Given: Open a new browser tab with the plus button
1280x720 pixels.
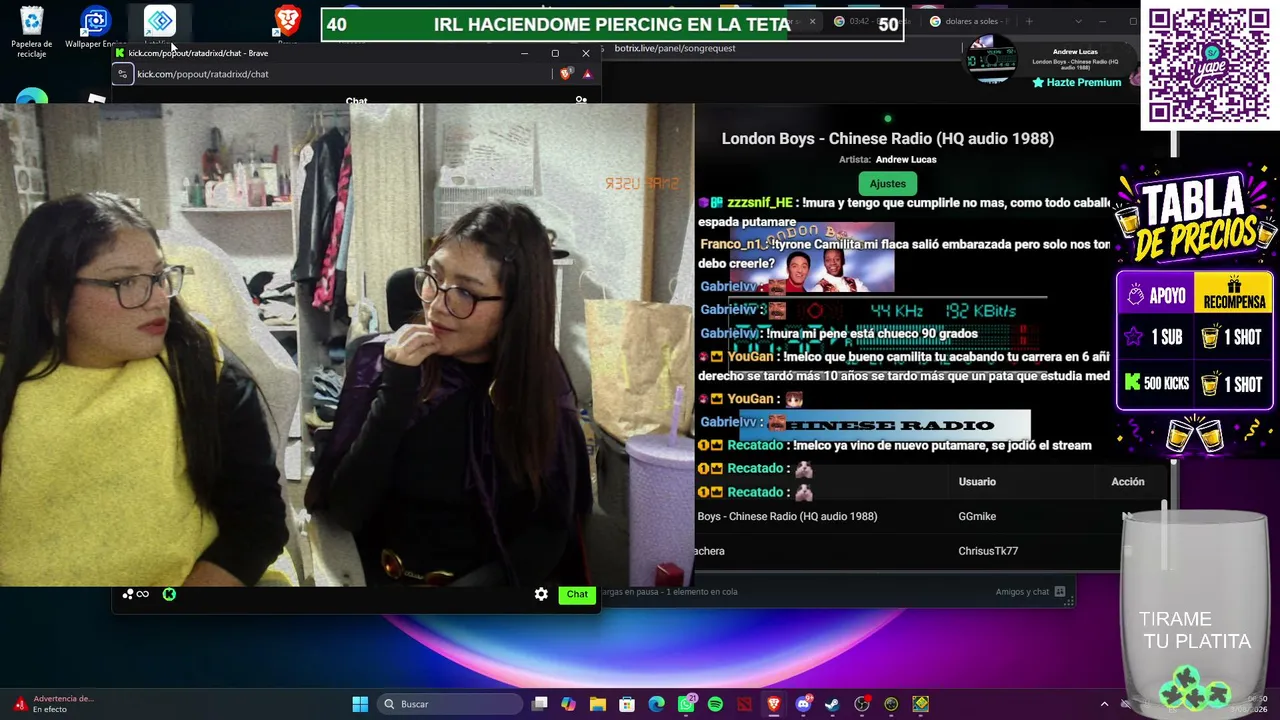Looking at the screenshot, I should (1029, 21).
